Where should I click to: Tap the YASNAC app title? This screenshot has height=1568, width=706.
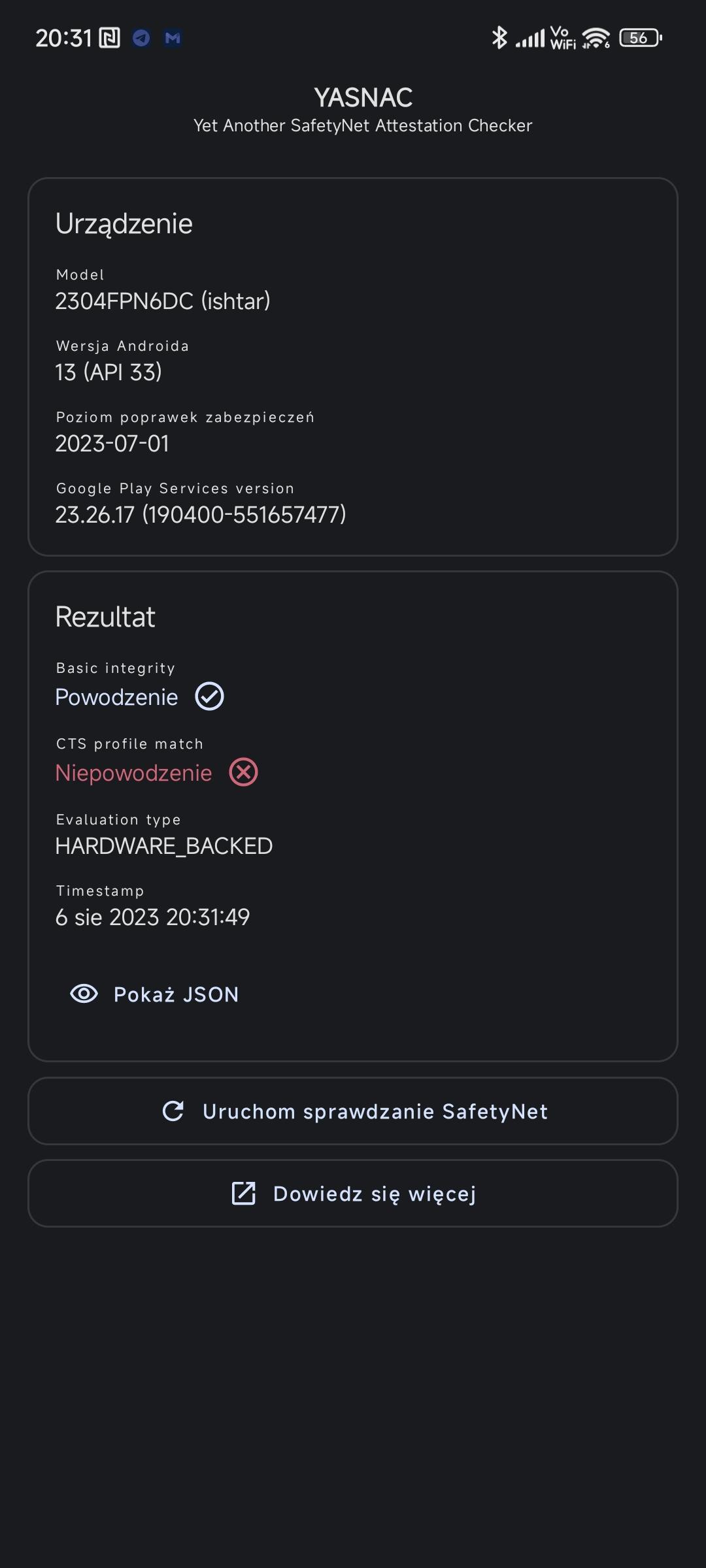(x=363, y=98)
